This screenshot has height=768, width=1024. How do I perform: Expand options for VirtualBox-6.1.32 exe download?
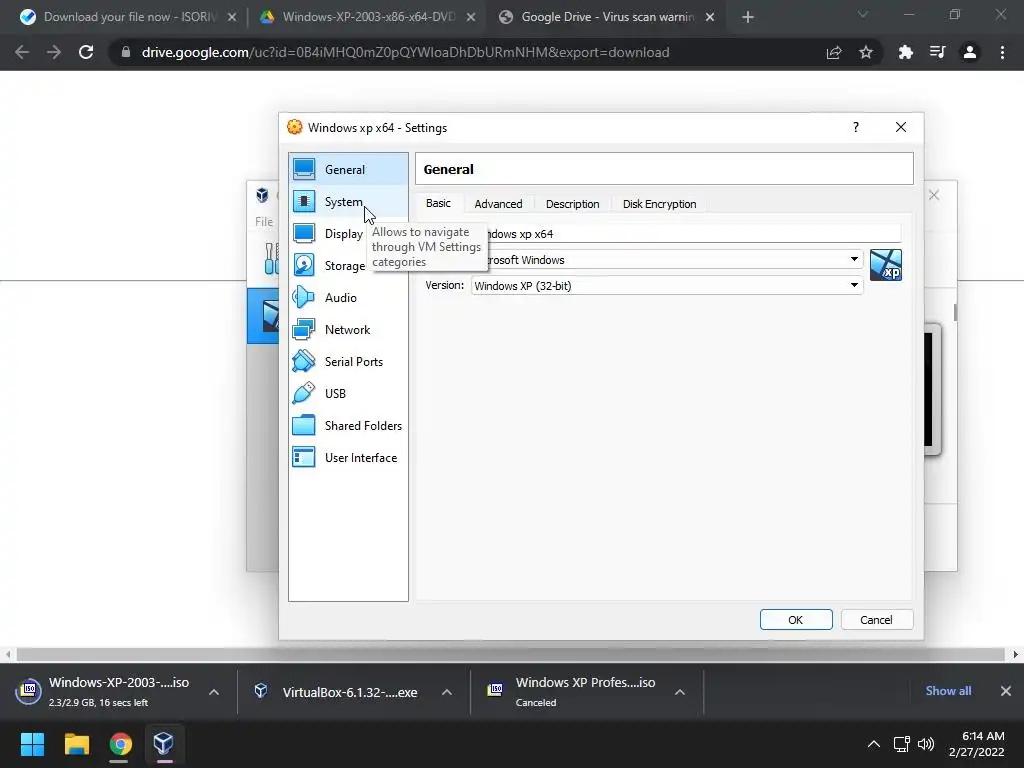447,692
